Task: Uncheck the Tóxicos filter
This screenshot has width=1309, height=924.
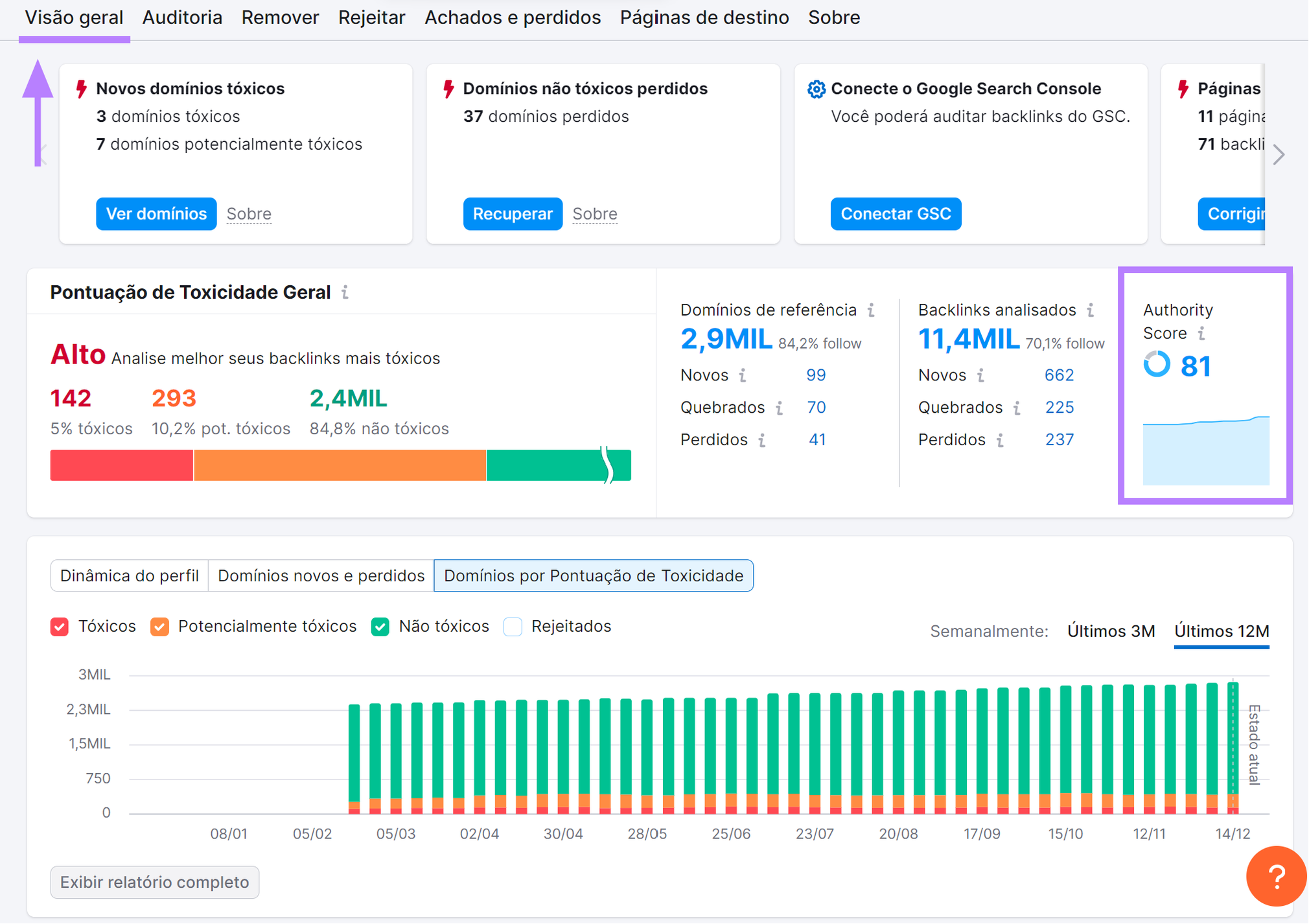Action: [60, 626]
